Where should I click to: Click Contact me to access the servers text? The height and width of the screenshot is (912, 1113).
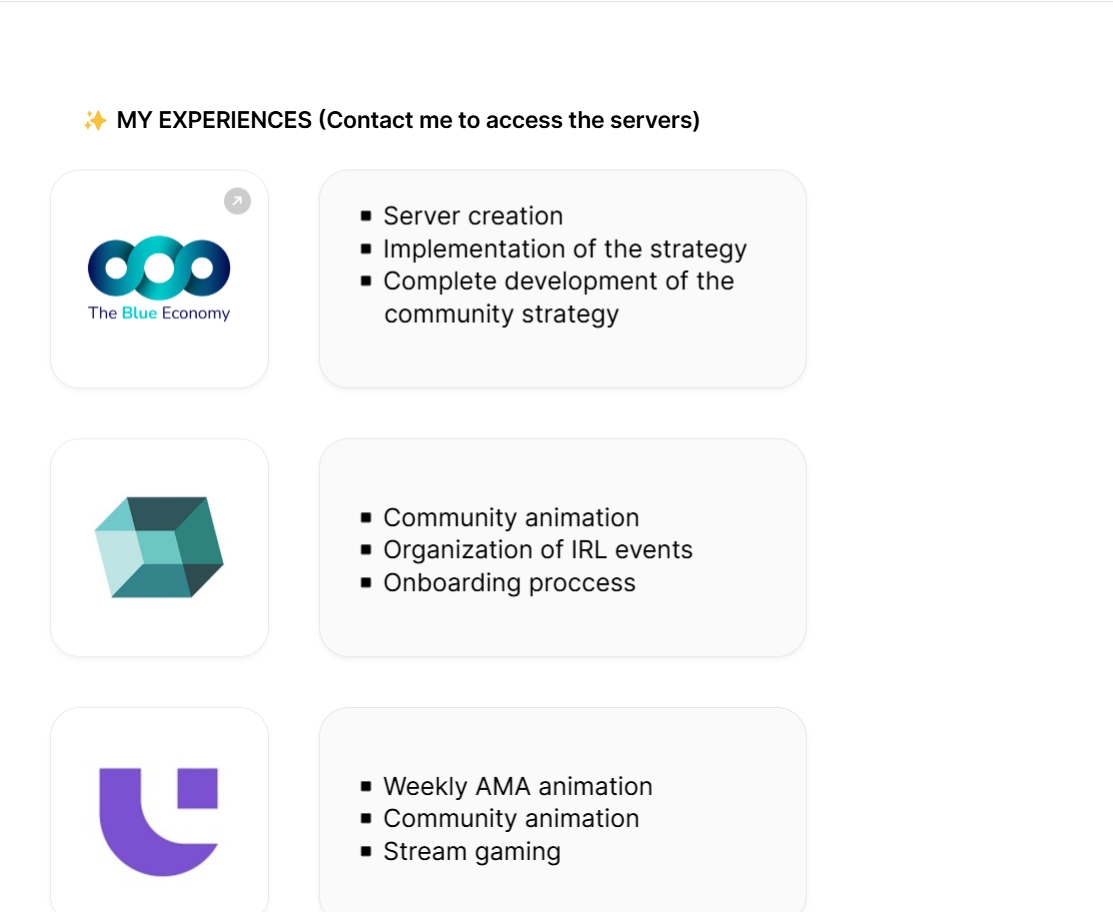click(x=510, y=120)
